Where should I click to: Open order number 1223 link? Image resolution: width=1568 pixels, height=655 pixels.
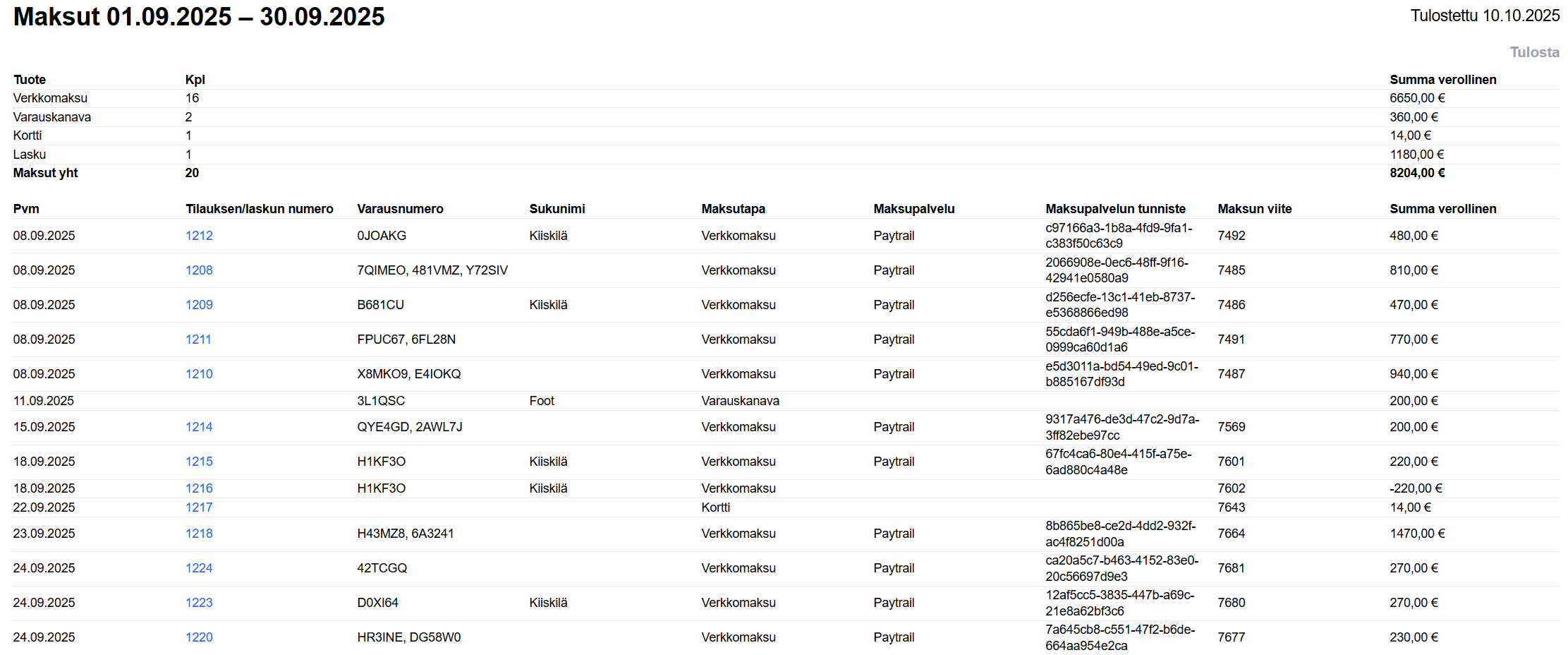[x=199, y=603]
